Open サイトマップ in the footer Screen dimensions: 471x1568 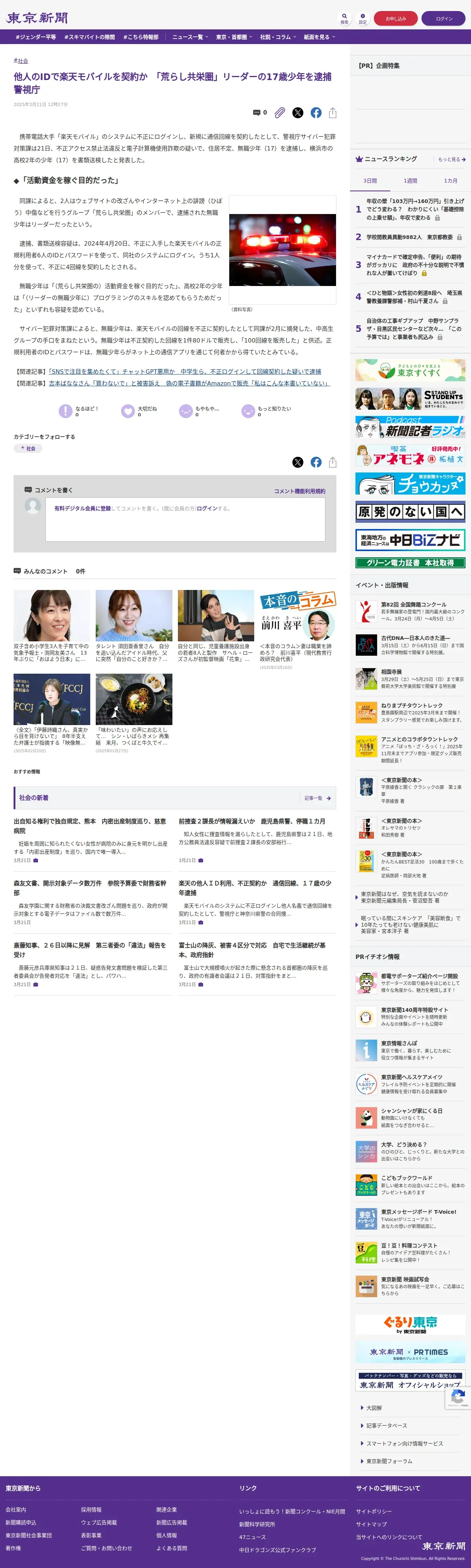pos(371,1524)
